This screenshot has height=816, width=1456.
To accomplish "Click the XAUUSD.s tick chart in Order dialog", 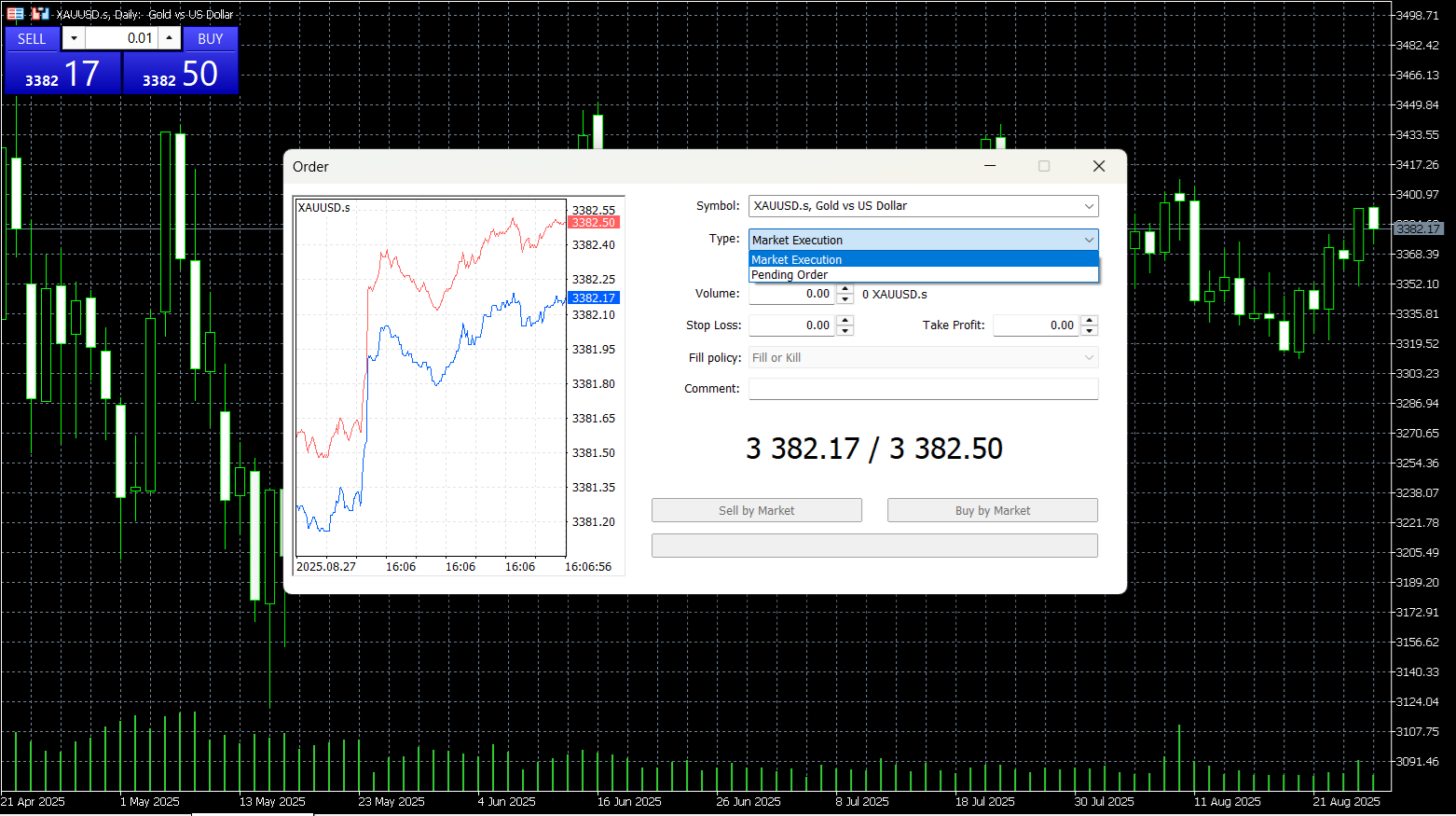I will pyautogui.click(x=431, y=378).
